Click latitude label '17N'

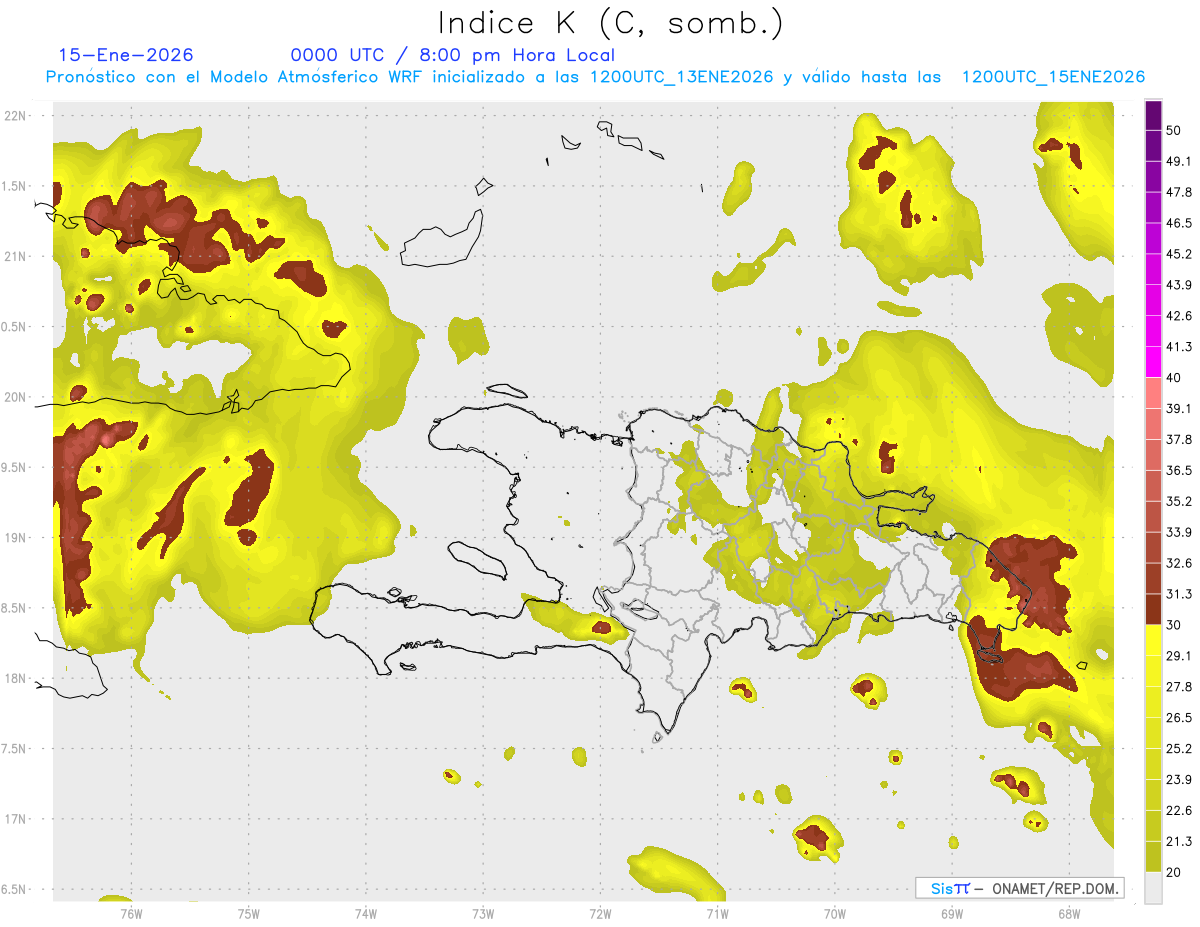[x=15, y=819]
